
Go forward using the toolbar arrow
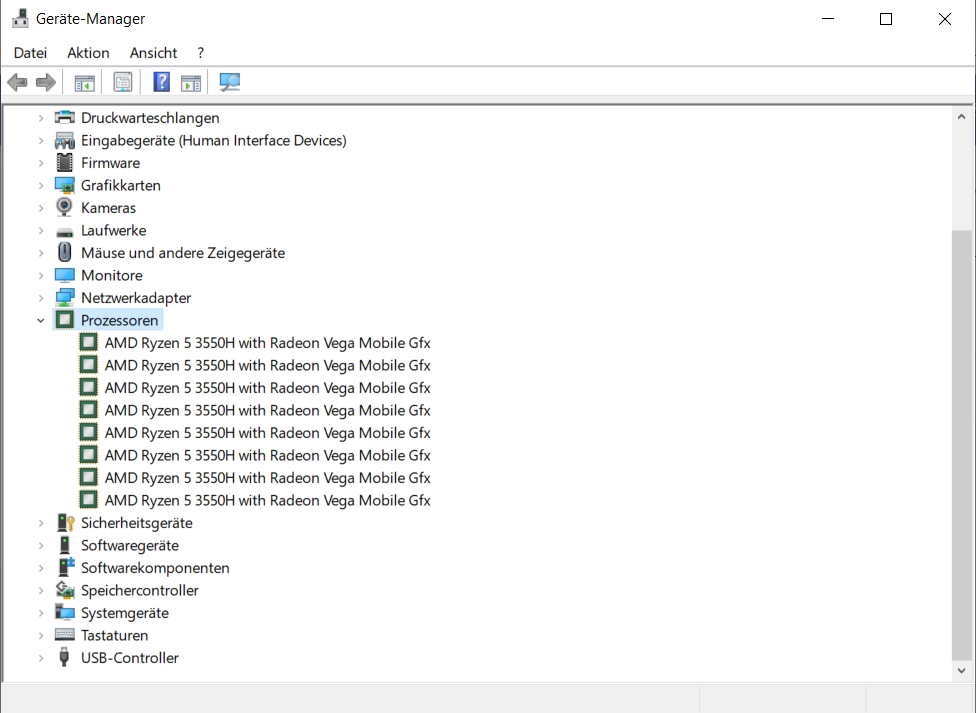point(45,82)
